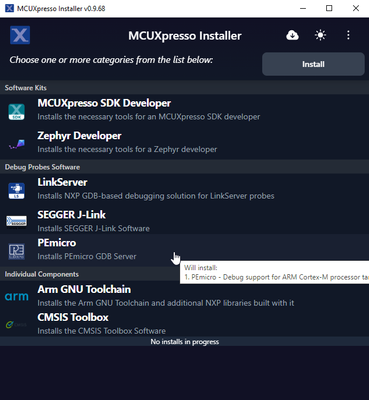Select the SEGGER J-Link entry title
The width and height of the screenshot is (369, 400).
(x=71, y=215)
